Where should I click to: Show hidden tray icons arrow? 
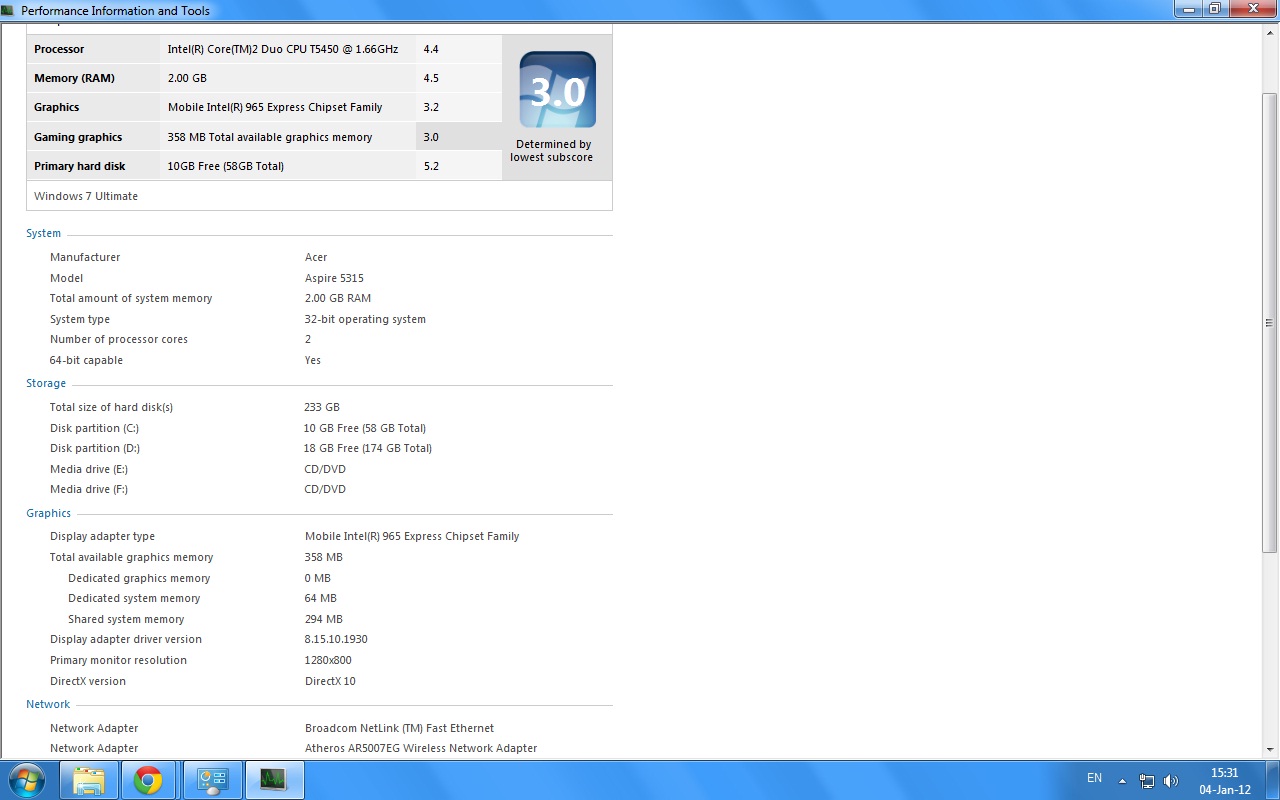[1122, 781]
